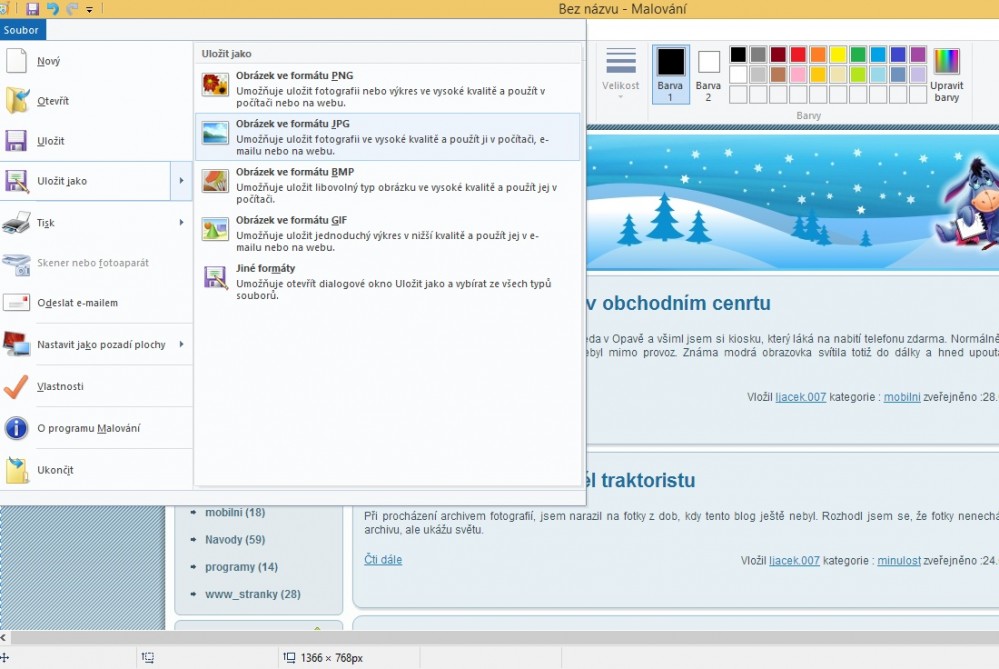Click Upravit barvy button

946,73
